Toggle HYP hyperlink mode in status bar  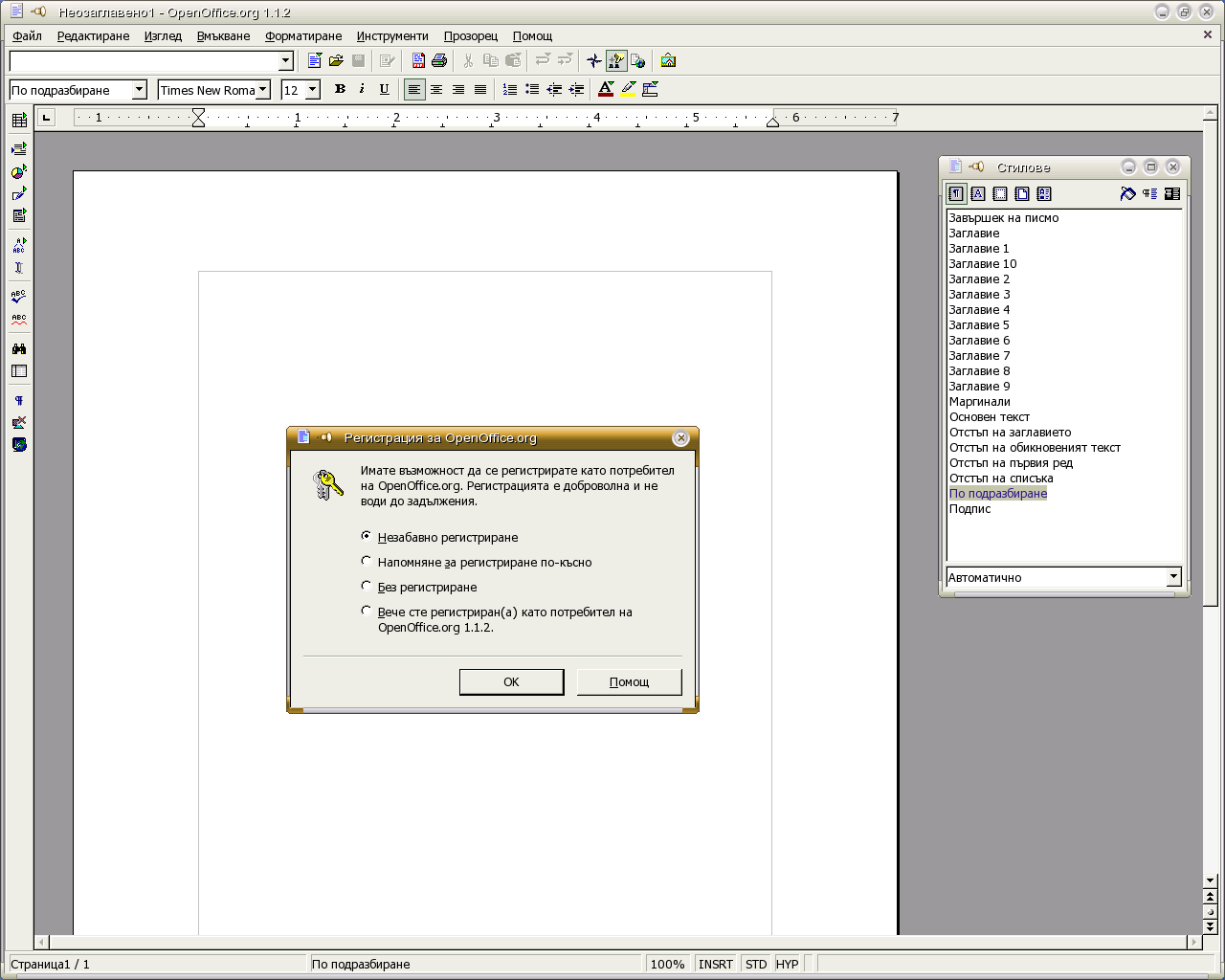(787, 964)
